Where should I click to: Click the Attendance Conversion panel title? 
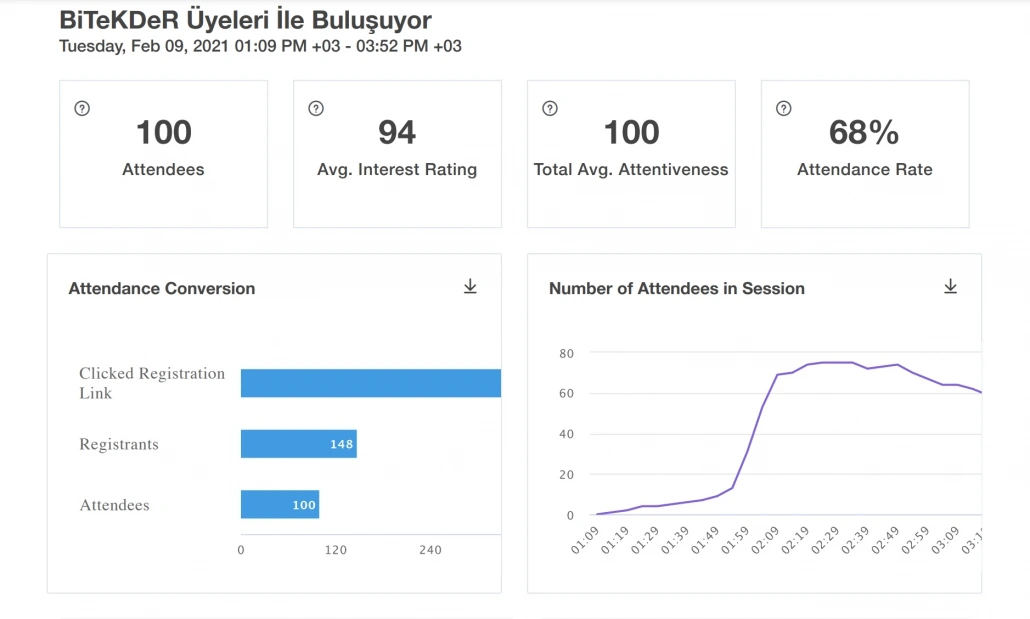pyautogui.click(x=161, y=288)
